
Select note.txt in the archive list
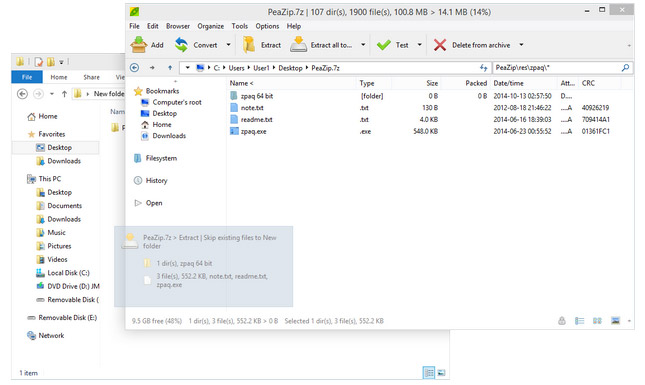[252, 108]
